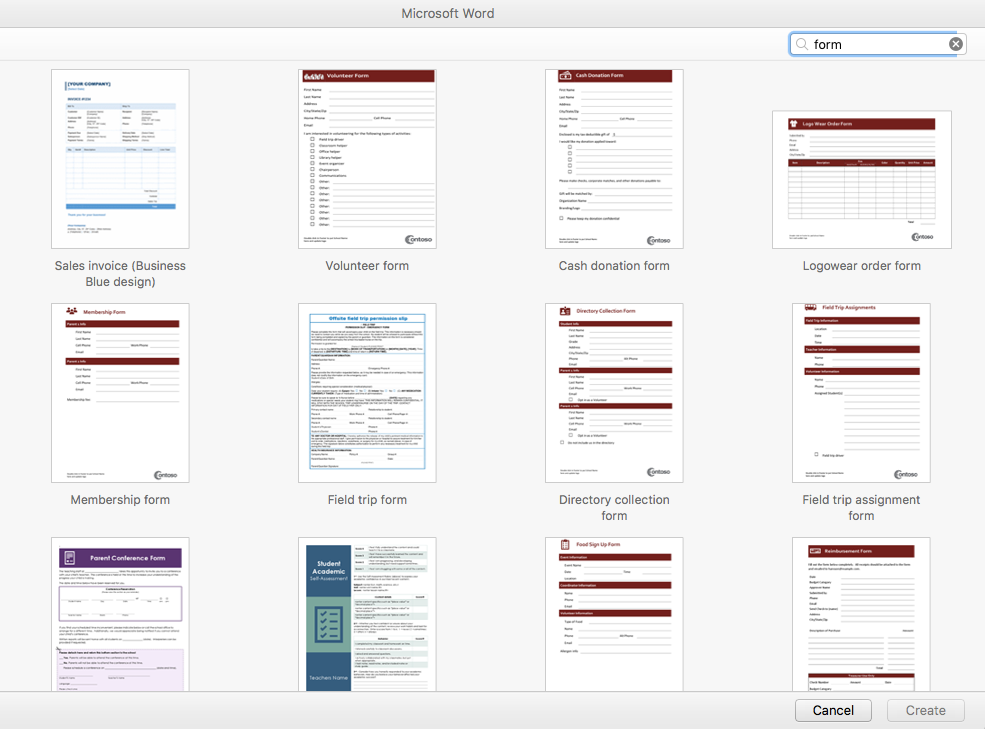The height and width of the screenshot is (729, 985).
Task: Clear the search field with the X icon
Action: point(955,44)
